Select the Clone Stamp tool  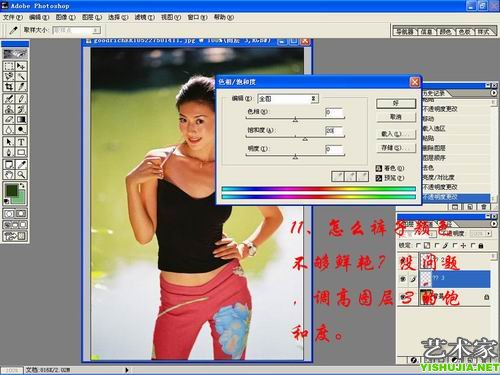point(9,109)
